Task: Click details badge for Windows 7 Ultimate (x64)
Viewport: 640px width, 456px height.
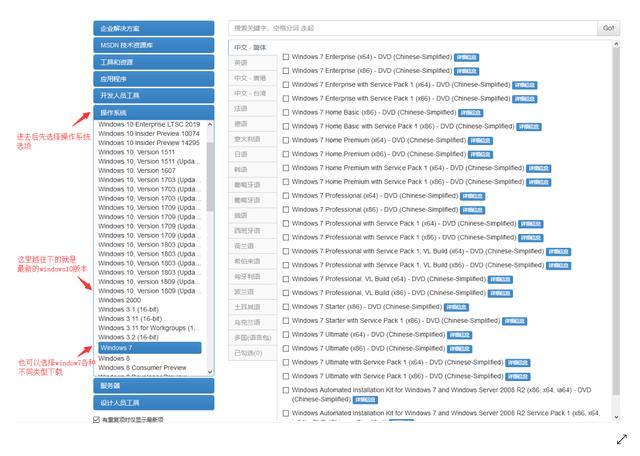Action: tap(457, 334)
